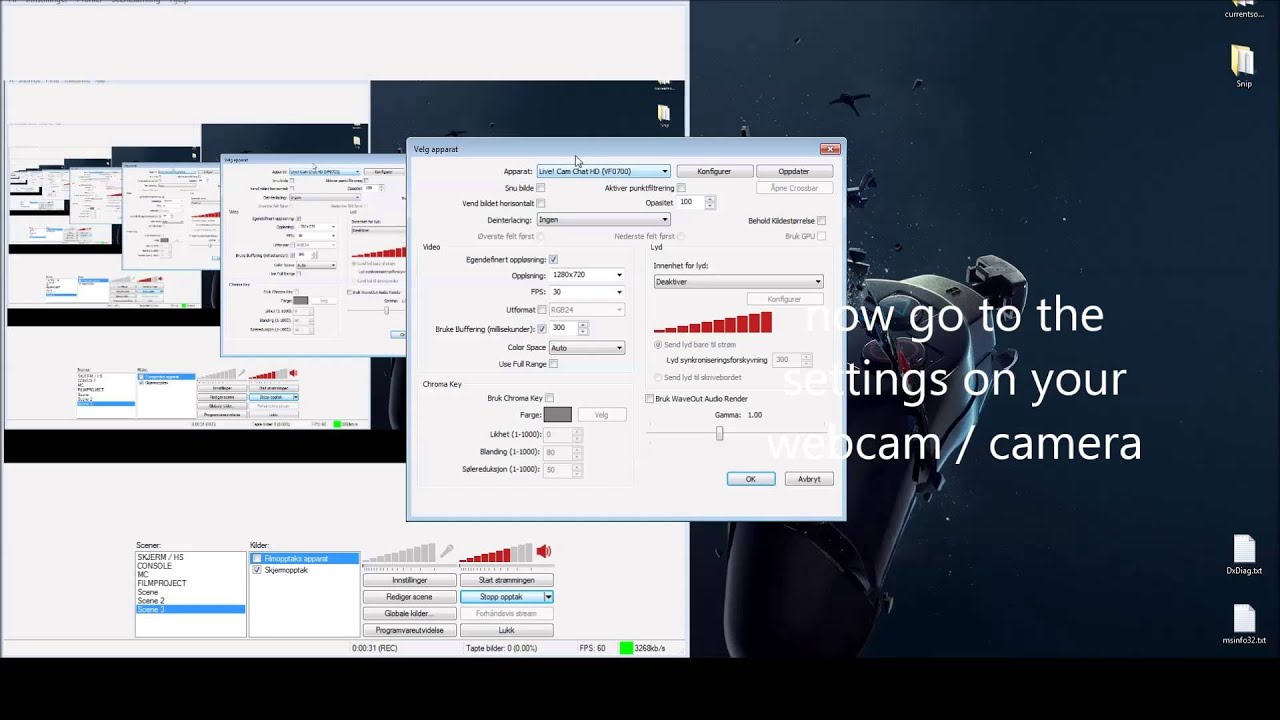Image resolution: width=1280 pixels, height=720 pixels.
Task: Open the DxDiag.txt file on the desktop
Action: [x=1244, y=556]
